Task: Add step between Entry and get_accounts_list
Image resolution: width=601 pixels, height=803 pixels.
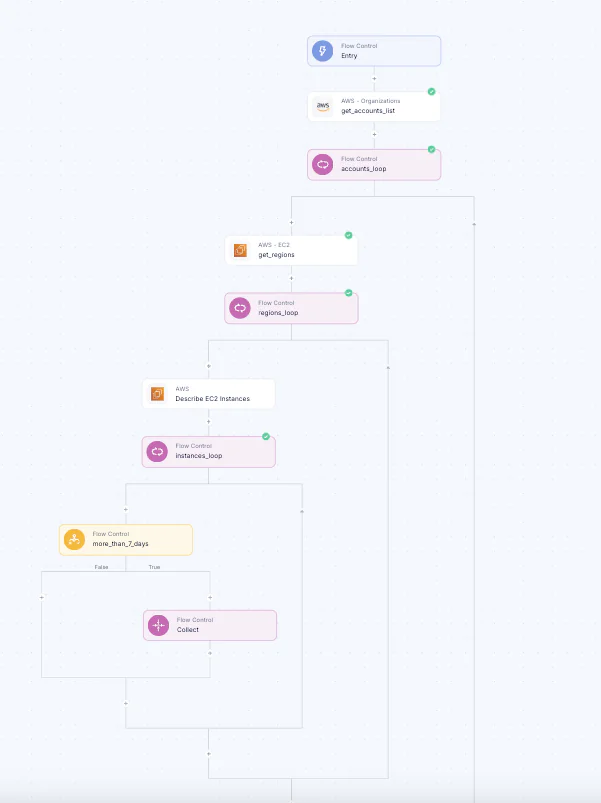Action: (x=374, y=78)
